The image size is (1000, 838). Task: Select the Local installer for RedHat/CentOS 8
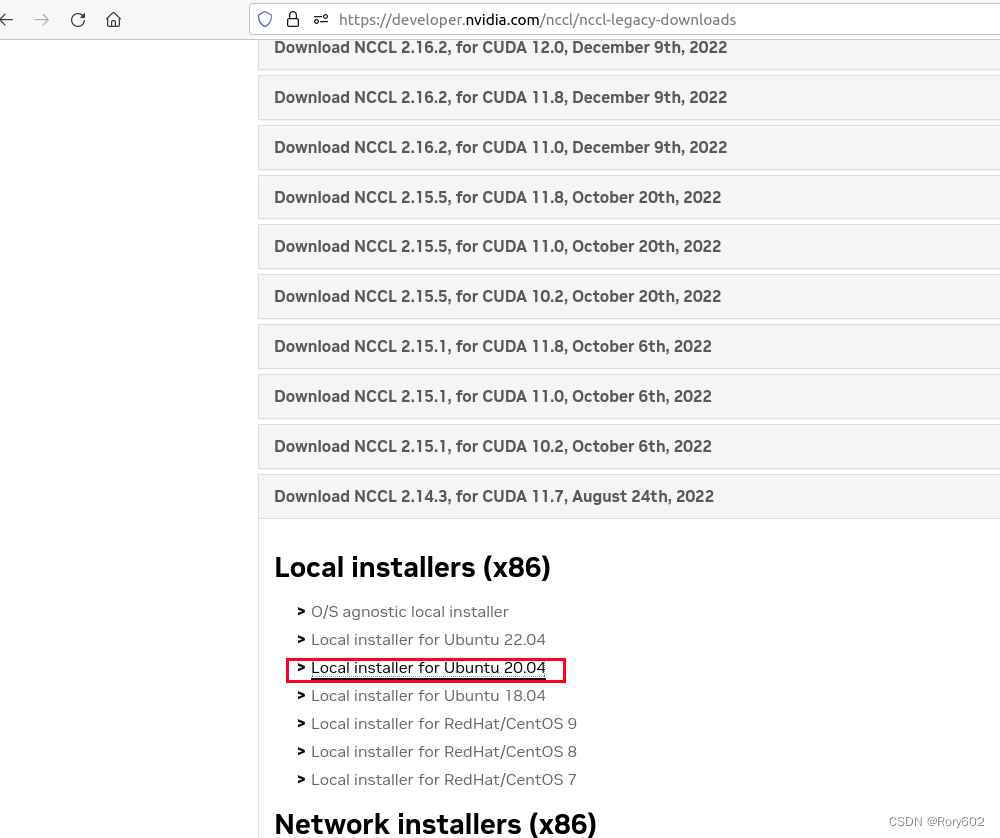click(x=444, y=751)
